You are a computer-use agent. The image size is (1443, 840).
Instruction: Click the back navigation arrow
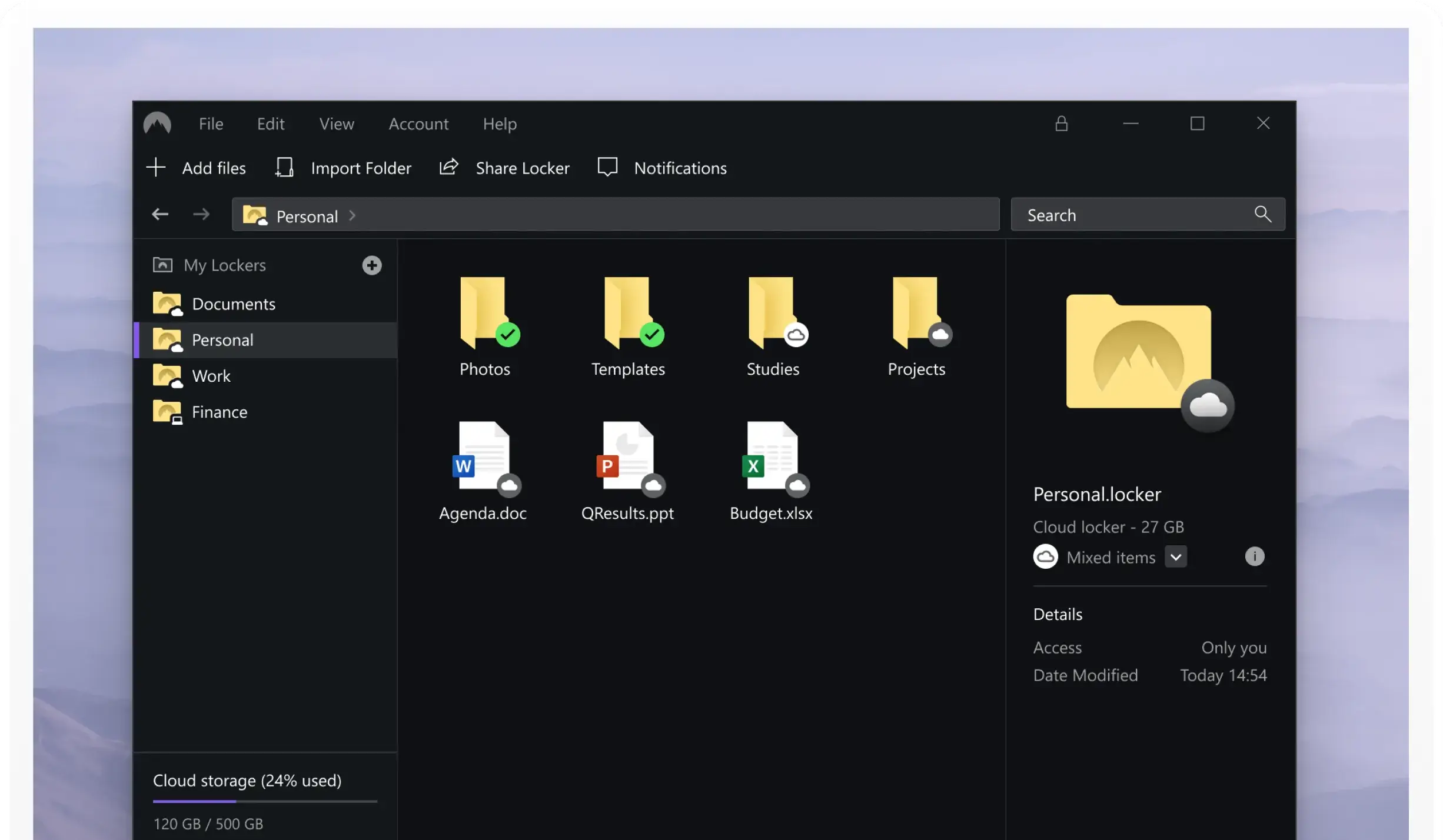pos(159,214)
